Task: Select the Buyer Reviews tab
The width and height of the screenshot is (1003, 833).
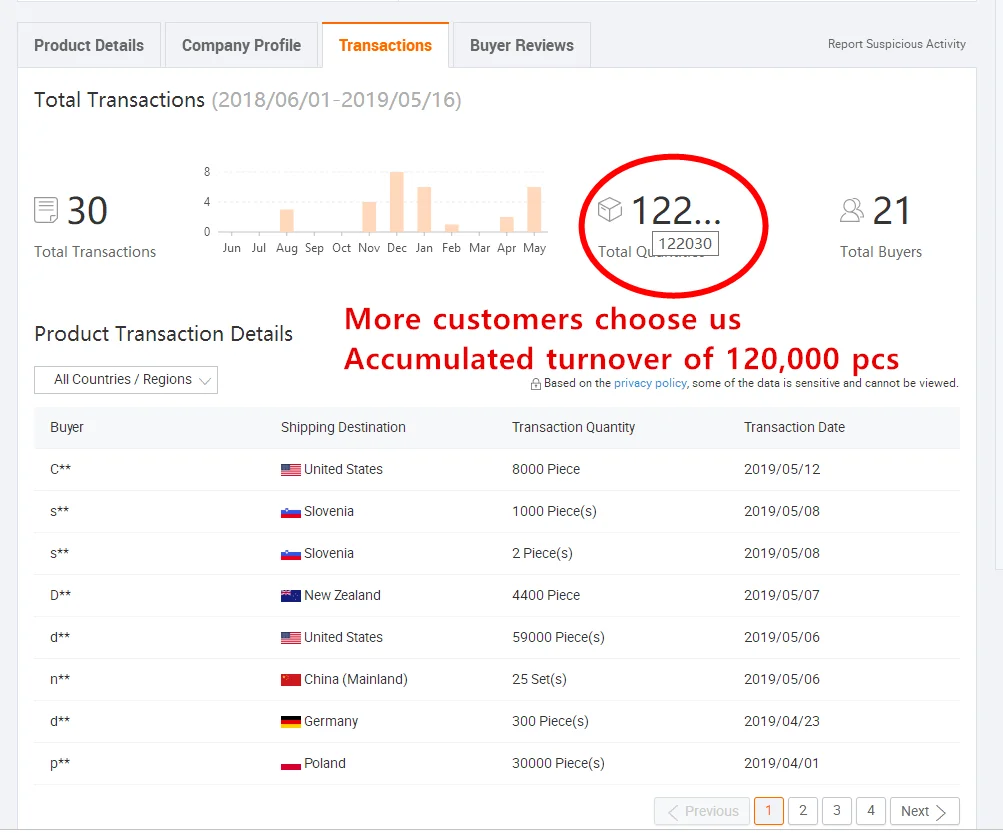Action: 522,46
